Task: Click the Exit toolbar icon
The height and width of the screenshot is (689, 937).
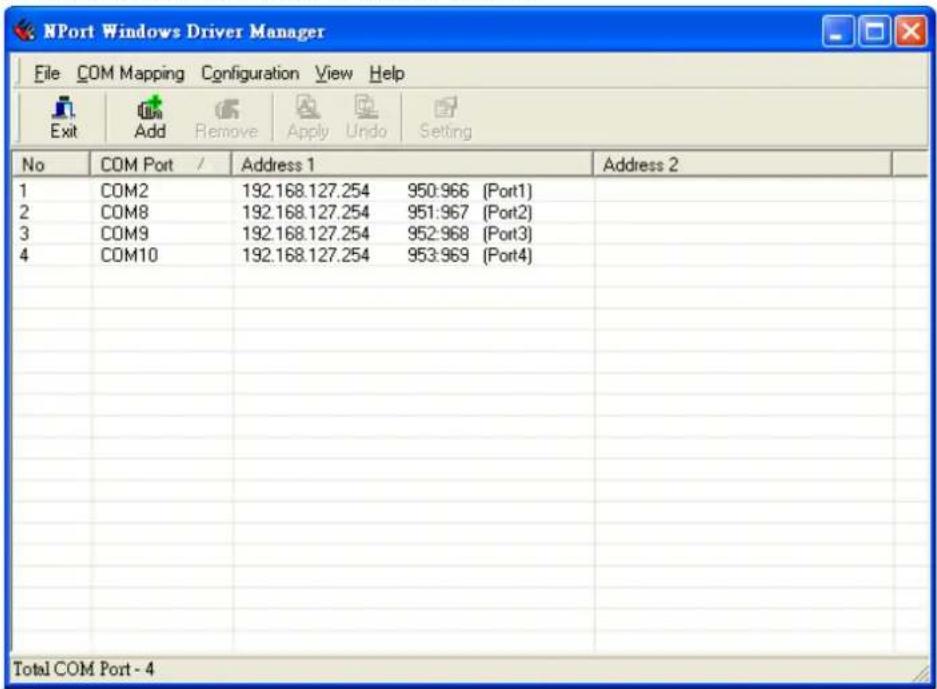Action: [63, 118]
